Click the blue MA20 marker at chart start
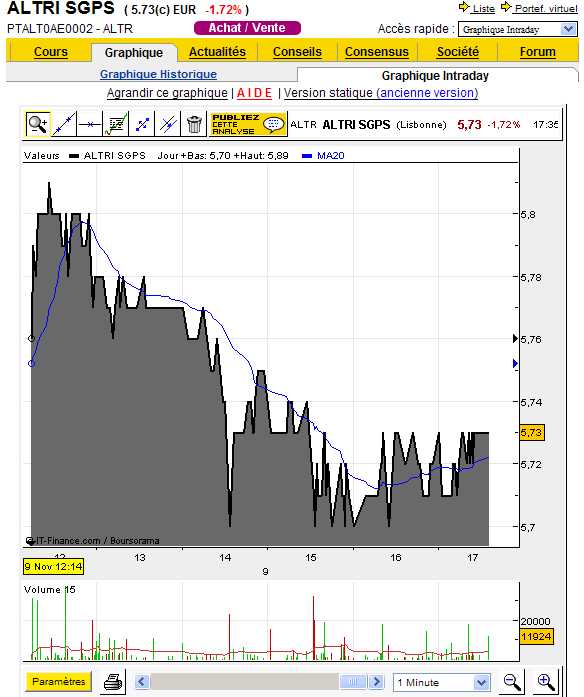584x697 pixels. coord(31,364)
